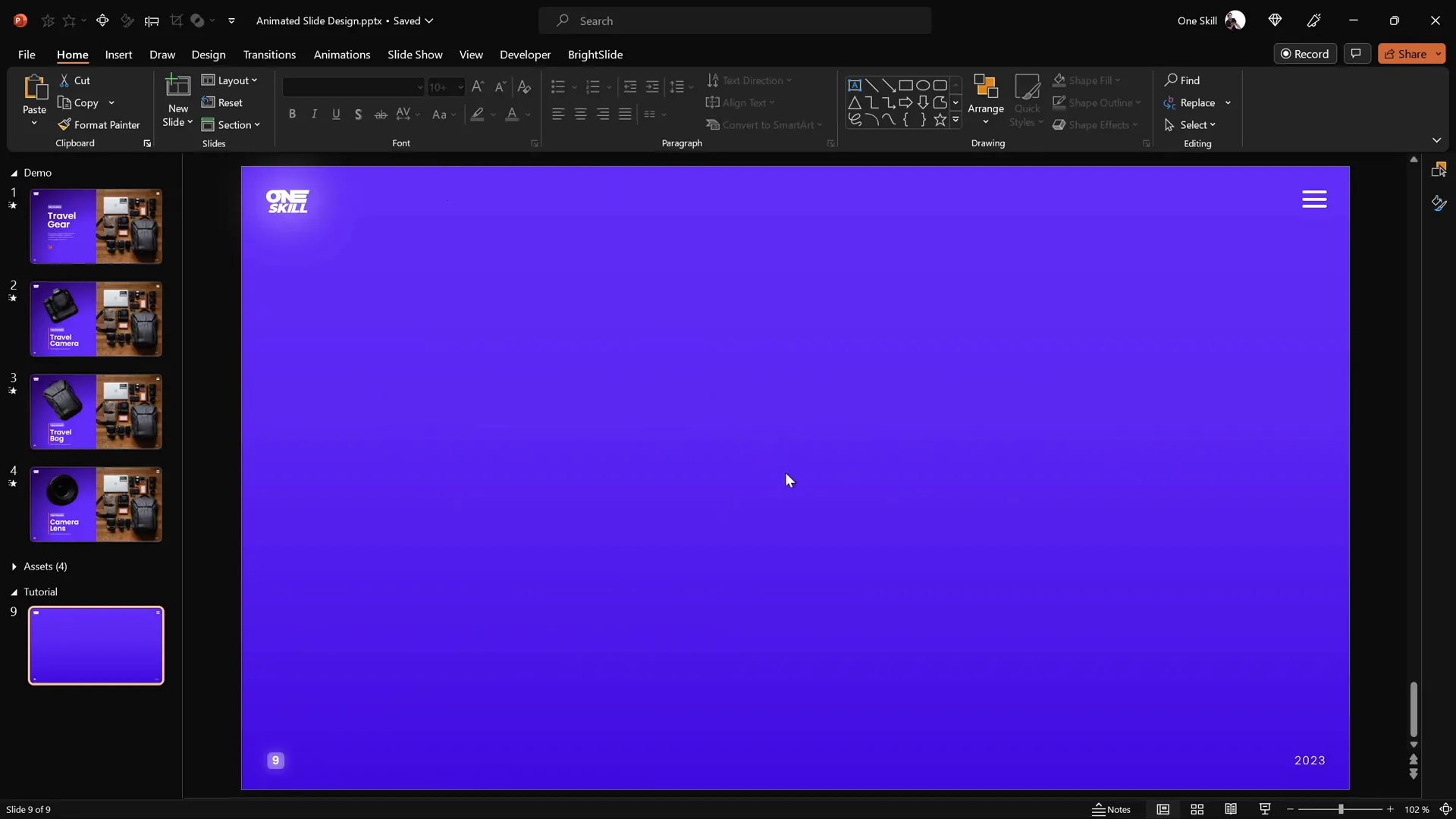Image resolution: width=1456 pixels, height=819 pixels.
Task: Fit slide to current window
Action: coord(1445,809)
